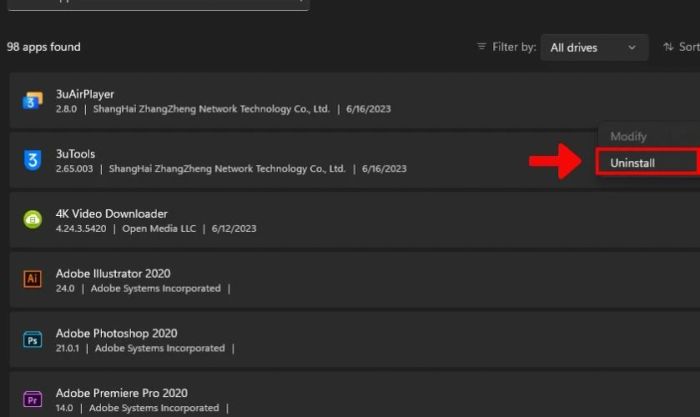Click the Filter by label
Screen dimensions: 700x417
514,47
